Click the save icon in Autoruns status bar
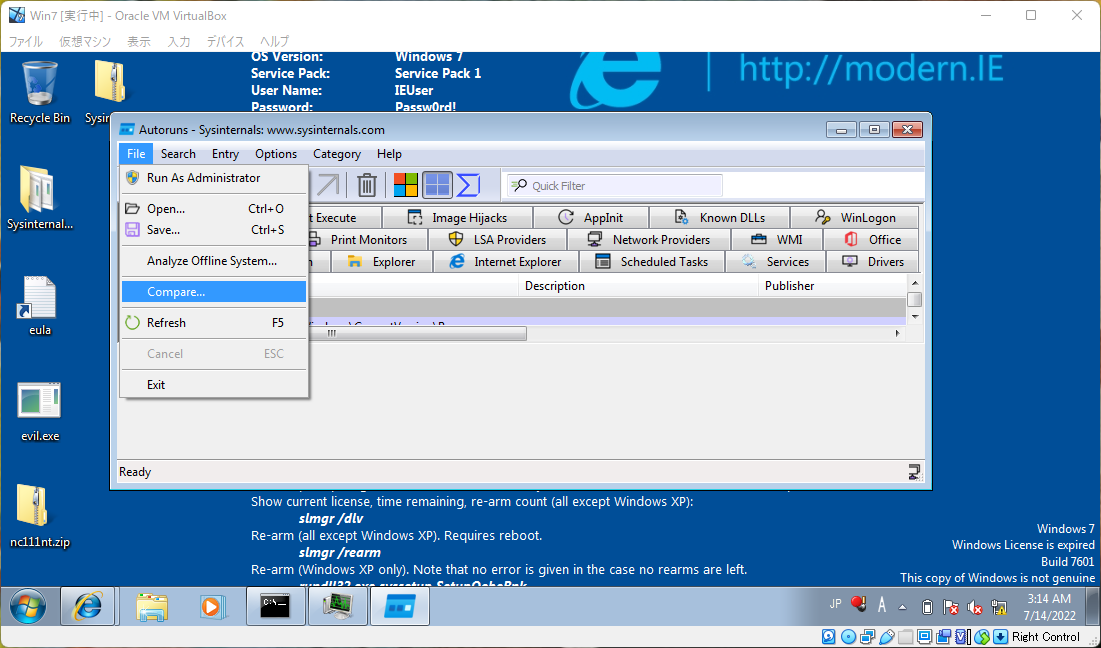 (914, 472)
